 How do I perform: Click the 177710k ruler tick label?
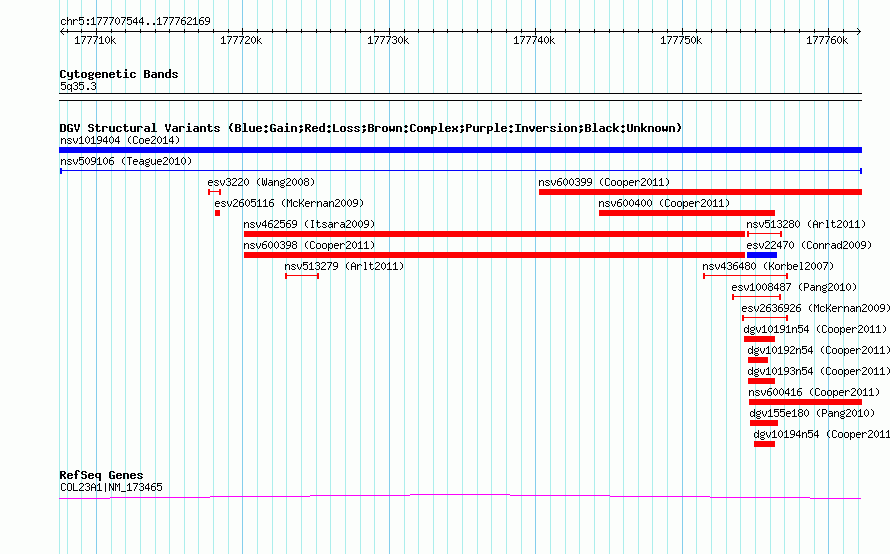(95, 40)
